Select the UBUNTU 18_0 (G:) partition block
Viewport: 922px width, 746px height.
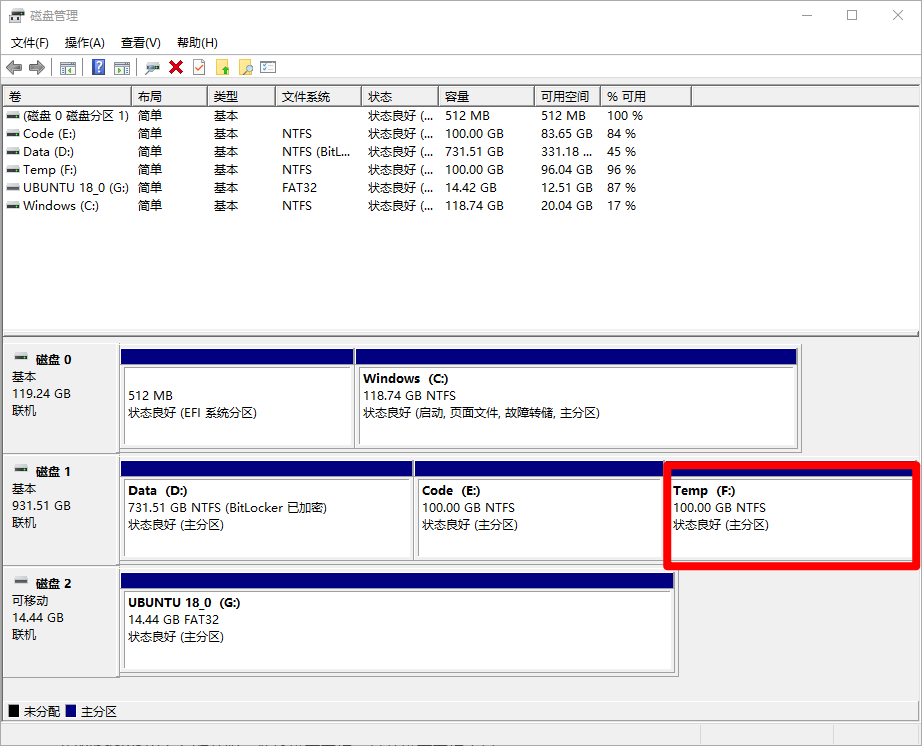pyautogui.click(x=397, y=622)
